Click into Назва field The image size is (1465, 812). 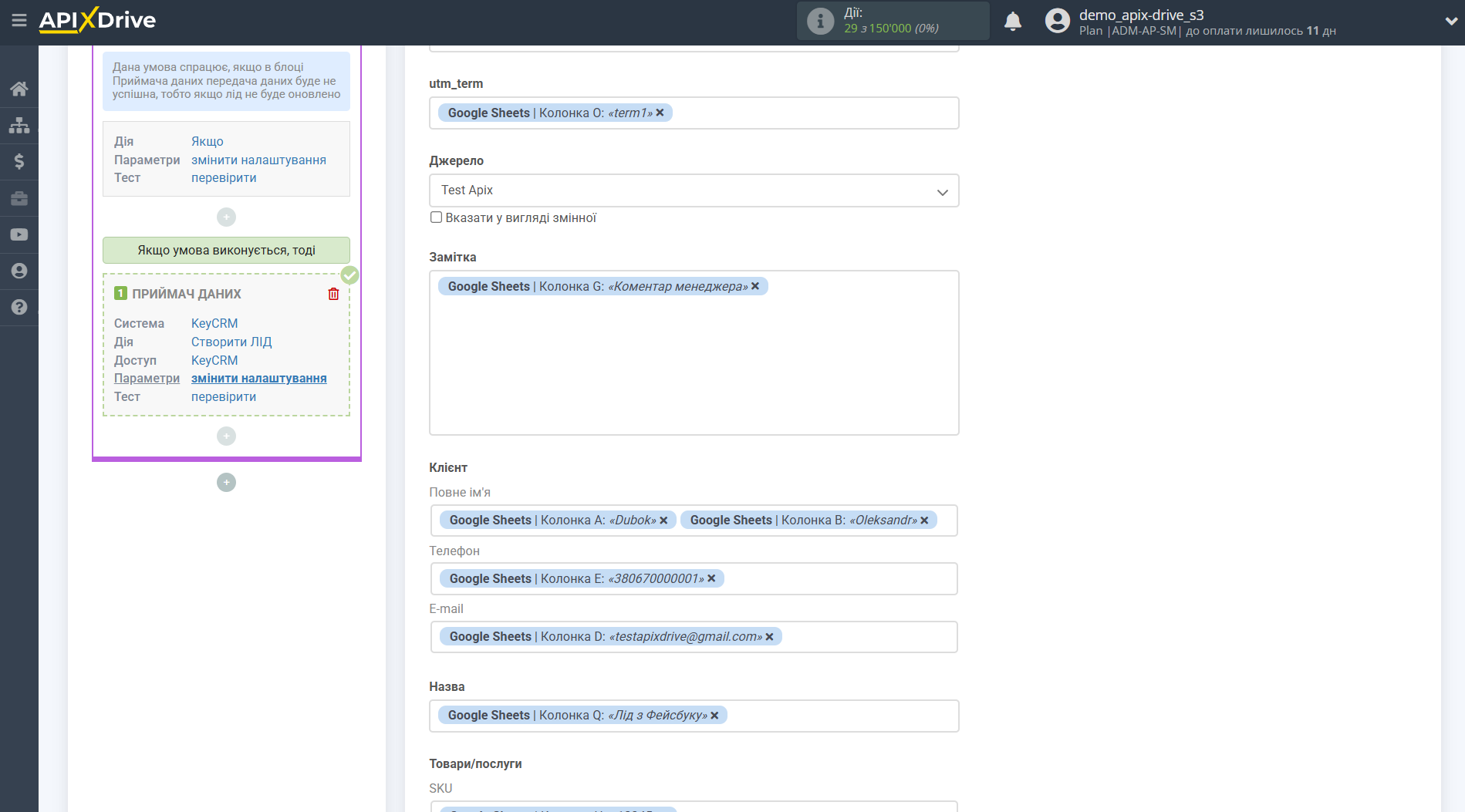(x=694, y=716)
